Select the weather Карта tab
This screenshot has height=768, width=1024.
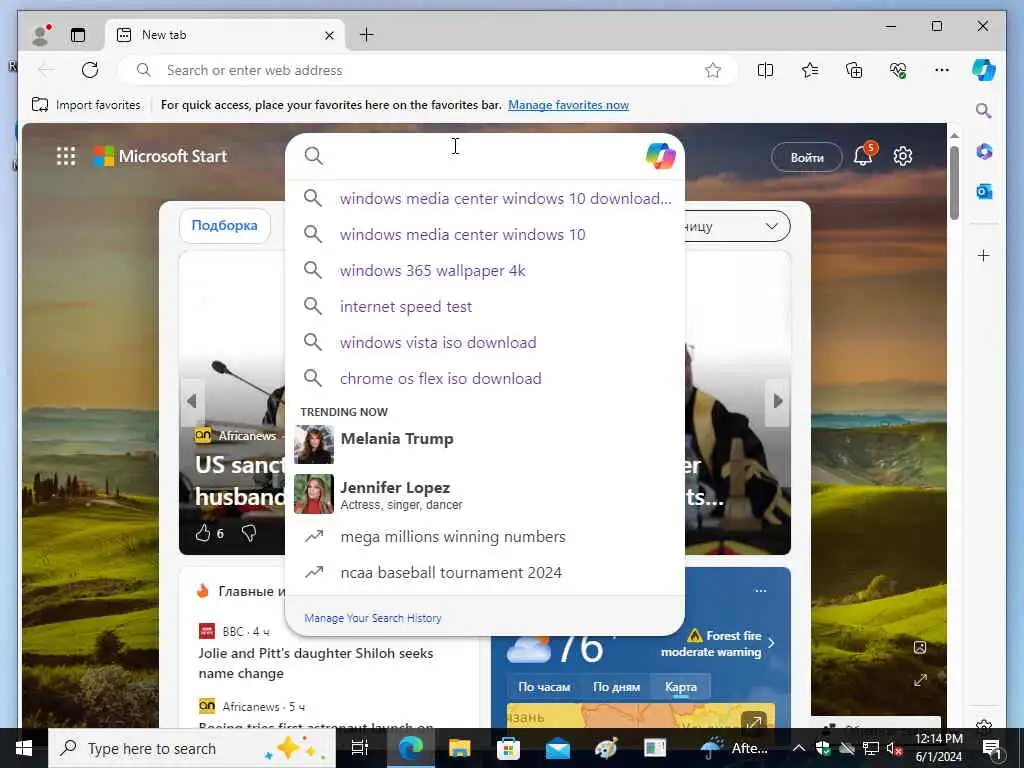point(680,687)
